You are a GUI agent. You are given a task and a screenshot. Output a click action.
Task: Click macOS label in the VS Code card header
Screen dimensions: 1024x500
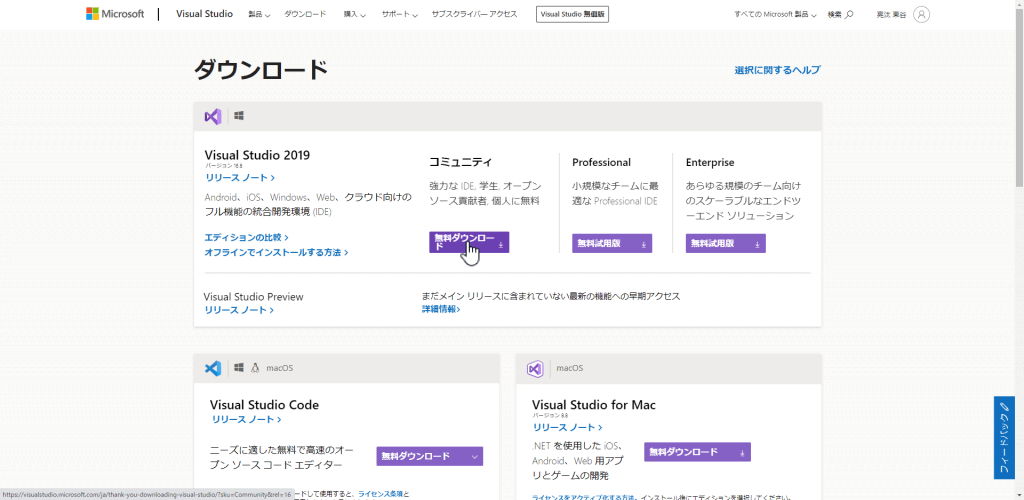[x=280, y=368]
